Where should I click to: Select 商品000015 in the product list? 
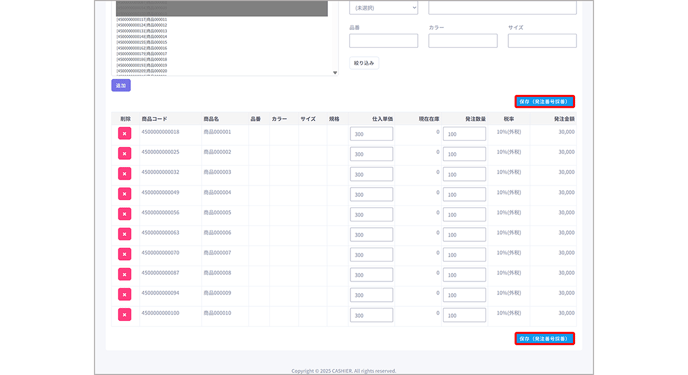142,42
